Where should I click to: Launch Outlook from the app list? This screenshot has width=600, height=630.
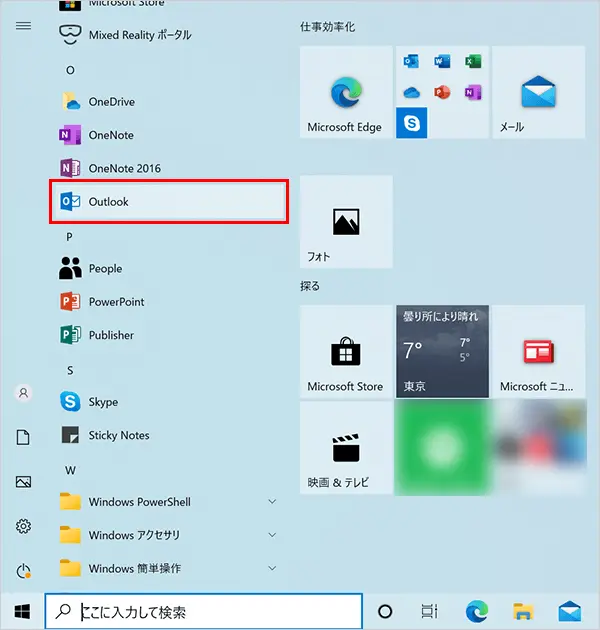pyautogui.click(x=169, y=201)
